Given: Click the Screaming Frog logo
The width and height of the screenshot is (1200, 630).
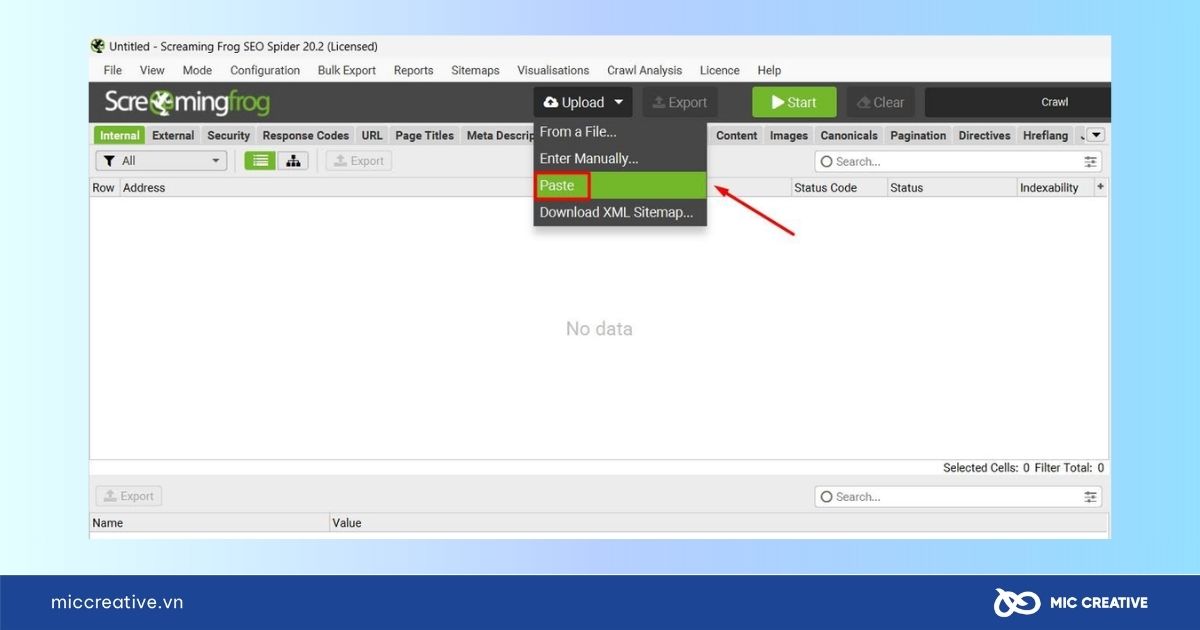Looking at the screenshot, I should pyautogui.click(x=187, y=102).
